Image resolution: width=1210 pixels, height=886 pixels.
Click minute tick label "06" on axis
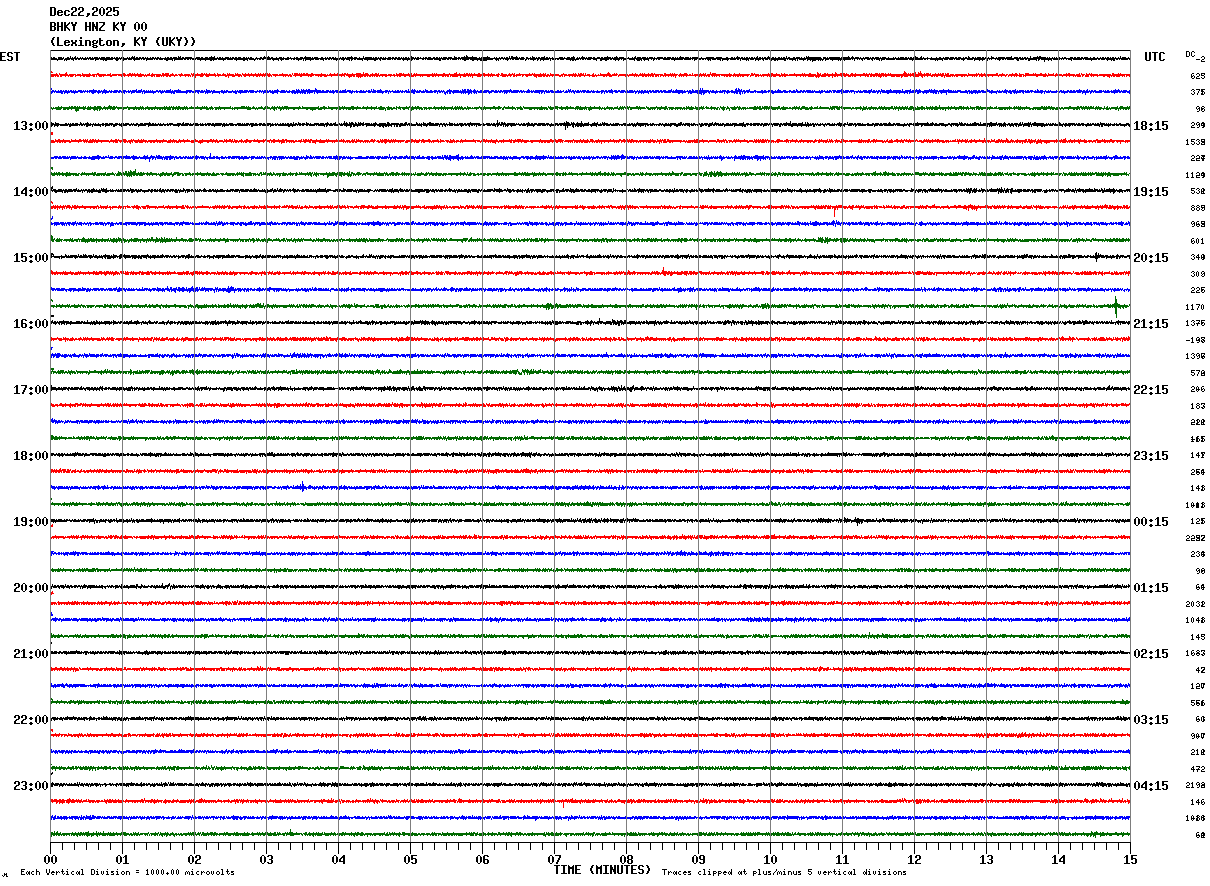[482, 859]
